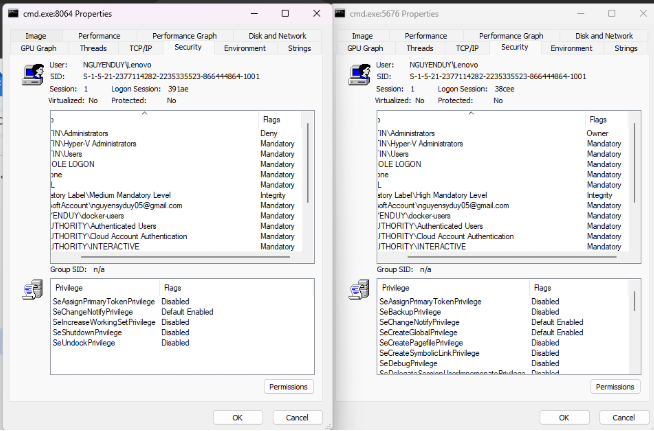Screen dimensions: 654x431
Task: Select SeIncreaseWorkingSetPrivilege row
Action: tap(182, 322)
